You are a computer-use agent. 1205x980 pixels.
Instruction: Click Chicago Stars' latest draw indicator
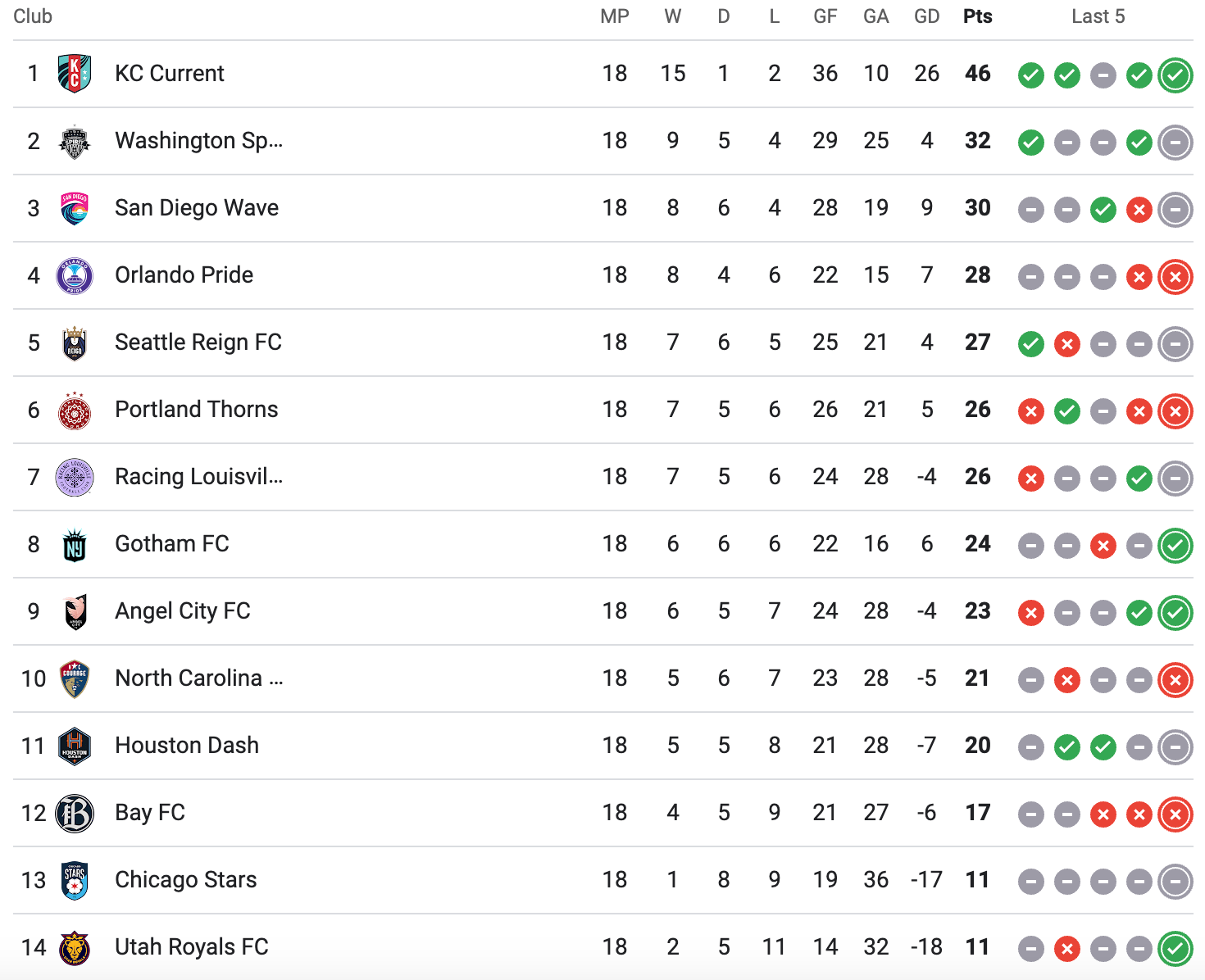coord(1175,882)
